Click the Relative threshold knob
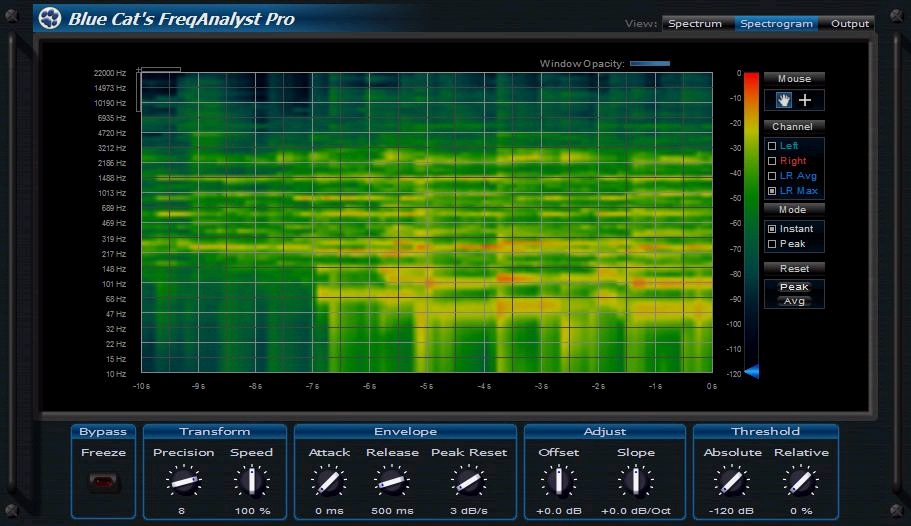Screen dimensions: 911x526 (801, 482)
